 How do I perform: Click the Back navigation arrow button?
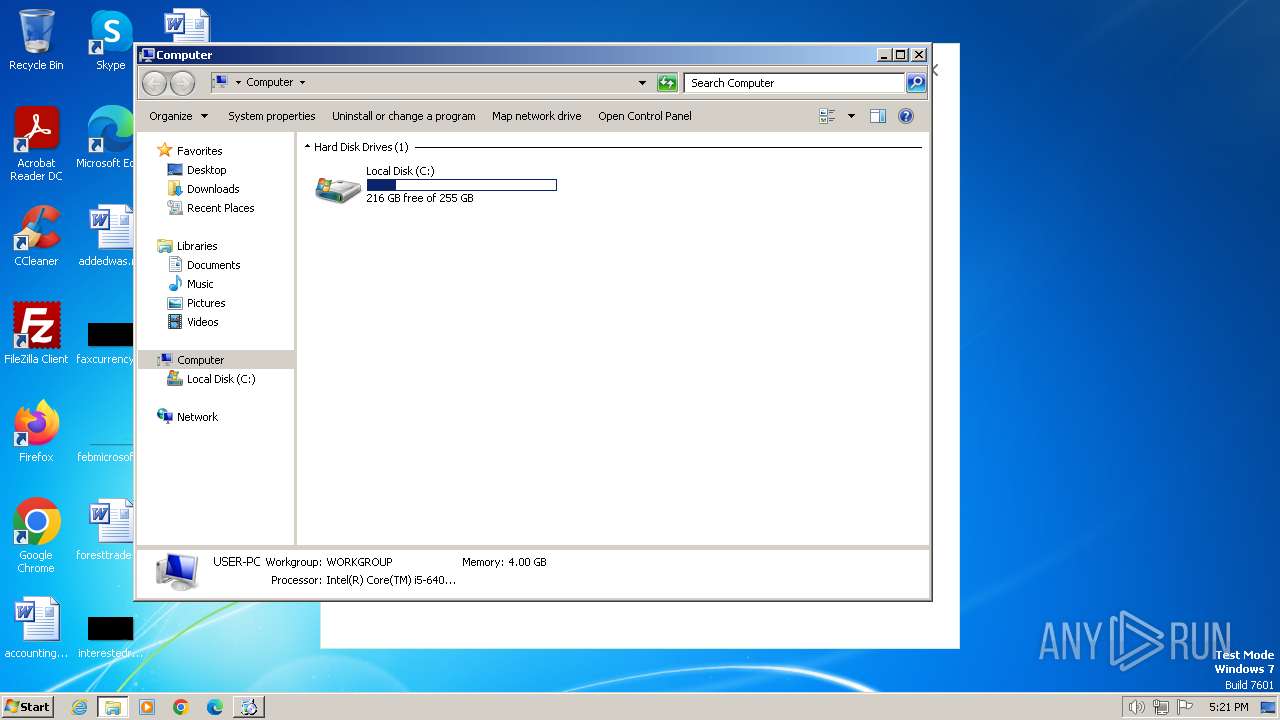point(154,83)
